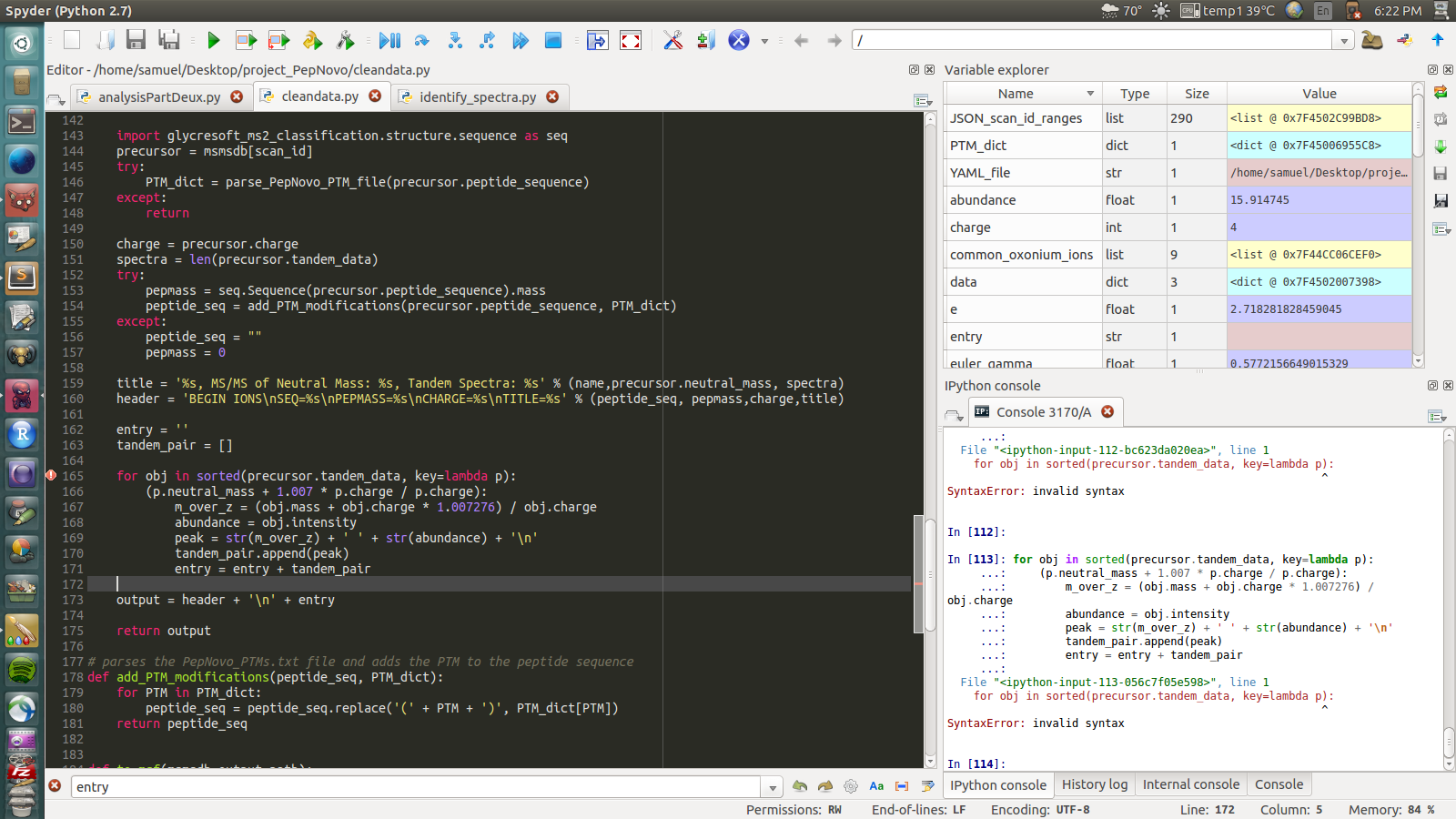1456x819 pixels.
Task: Save the current file
Action: pos(136,40)
